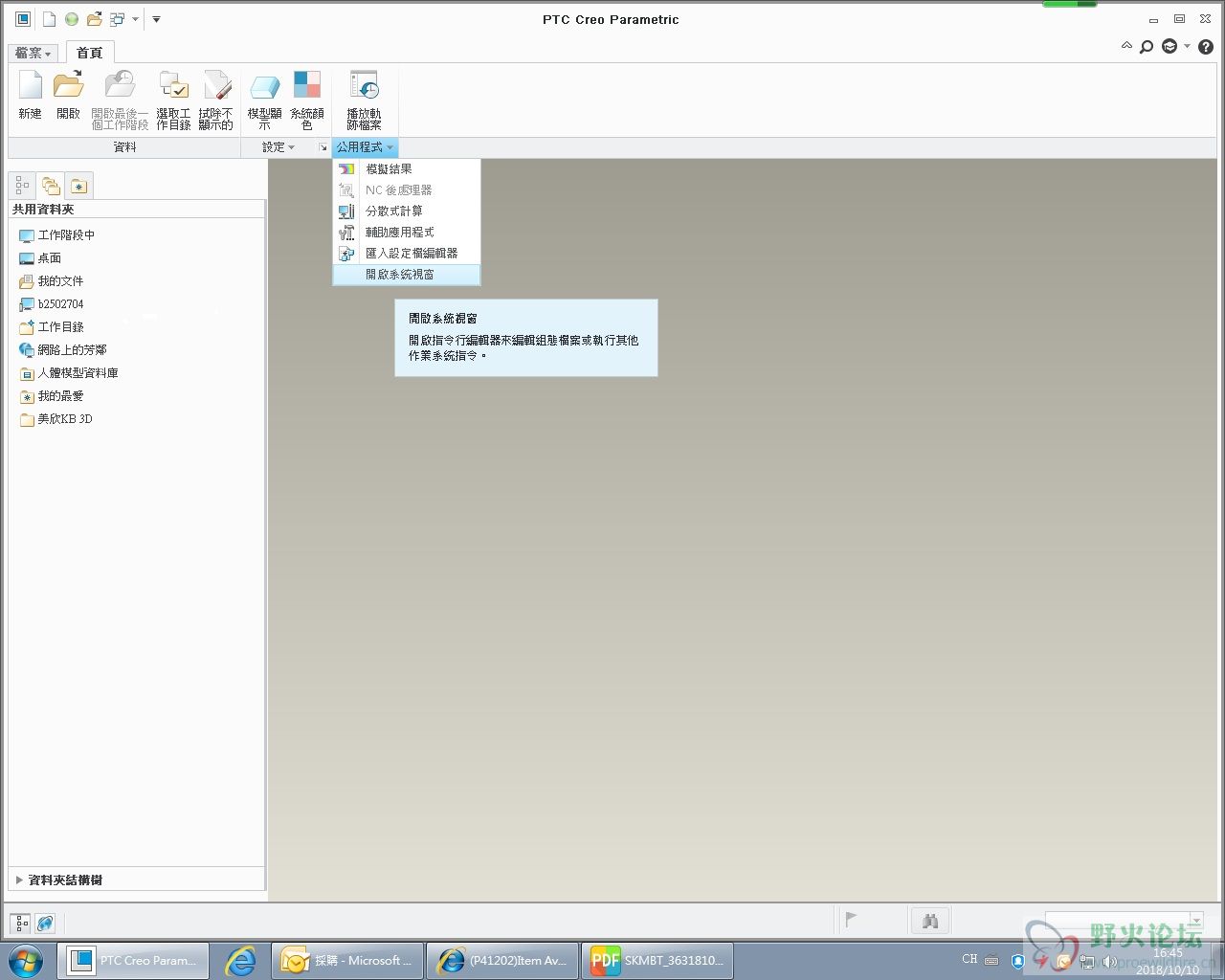Toggle navigator display icon in status bar
The height and width of the screenshot is (980, 1225).
pyautogui.click(x=21, y=923)
